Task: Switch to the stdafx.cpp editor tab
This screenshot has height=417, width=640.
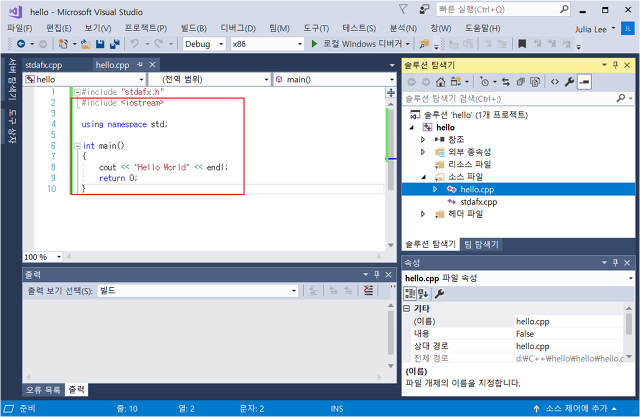Action: pyautogui.click(x=44, y=65)
